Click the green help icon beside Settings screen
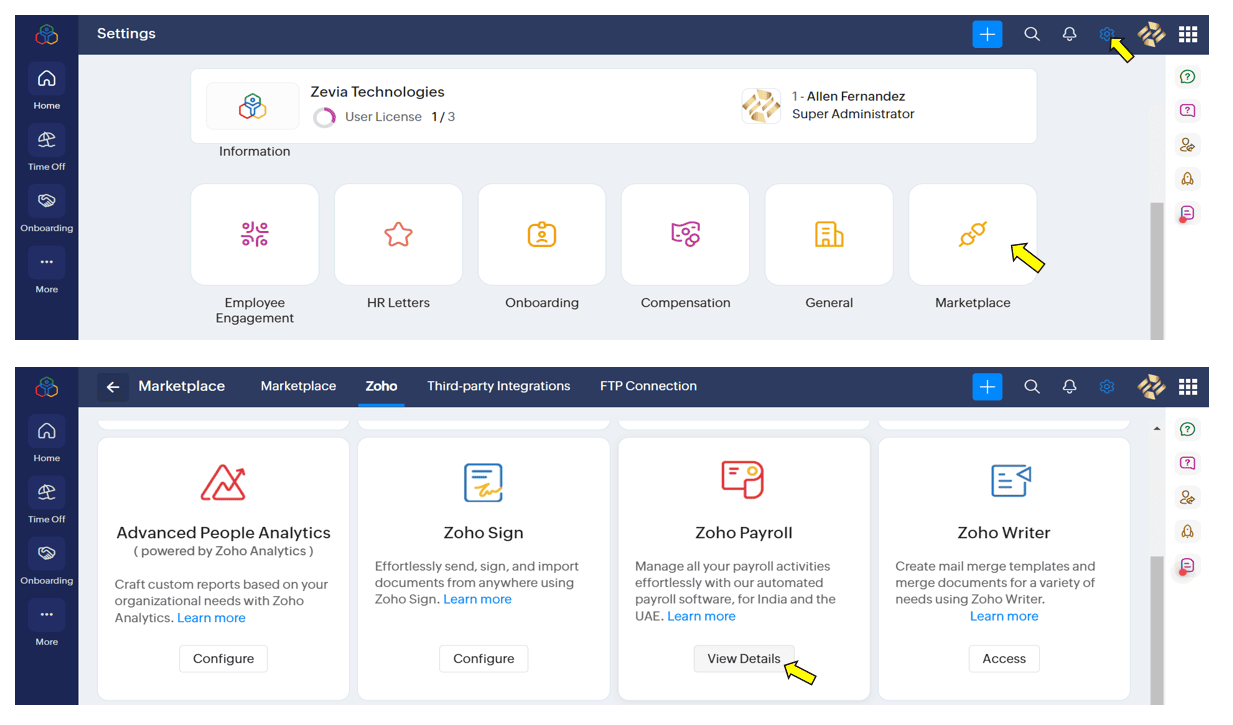This screenshot has height=725, width=1233. (x=1187, y=77)
